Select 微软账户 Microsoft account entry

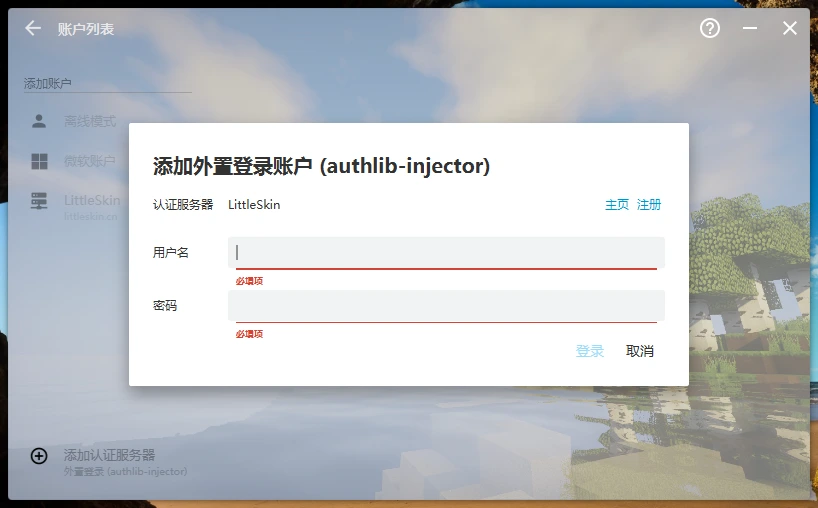point(90,161)
